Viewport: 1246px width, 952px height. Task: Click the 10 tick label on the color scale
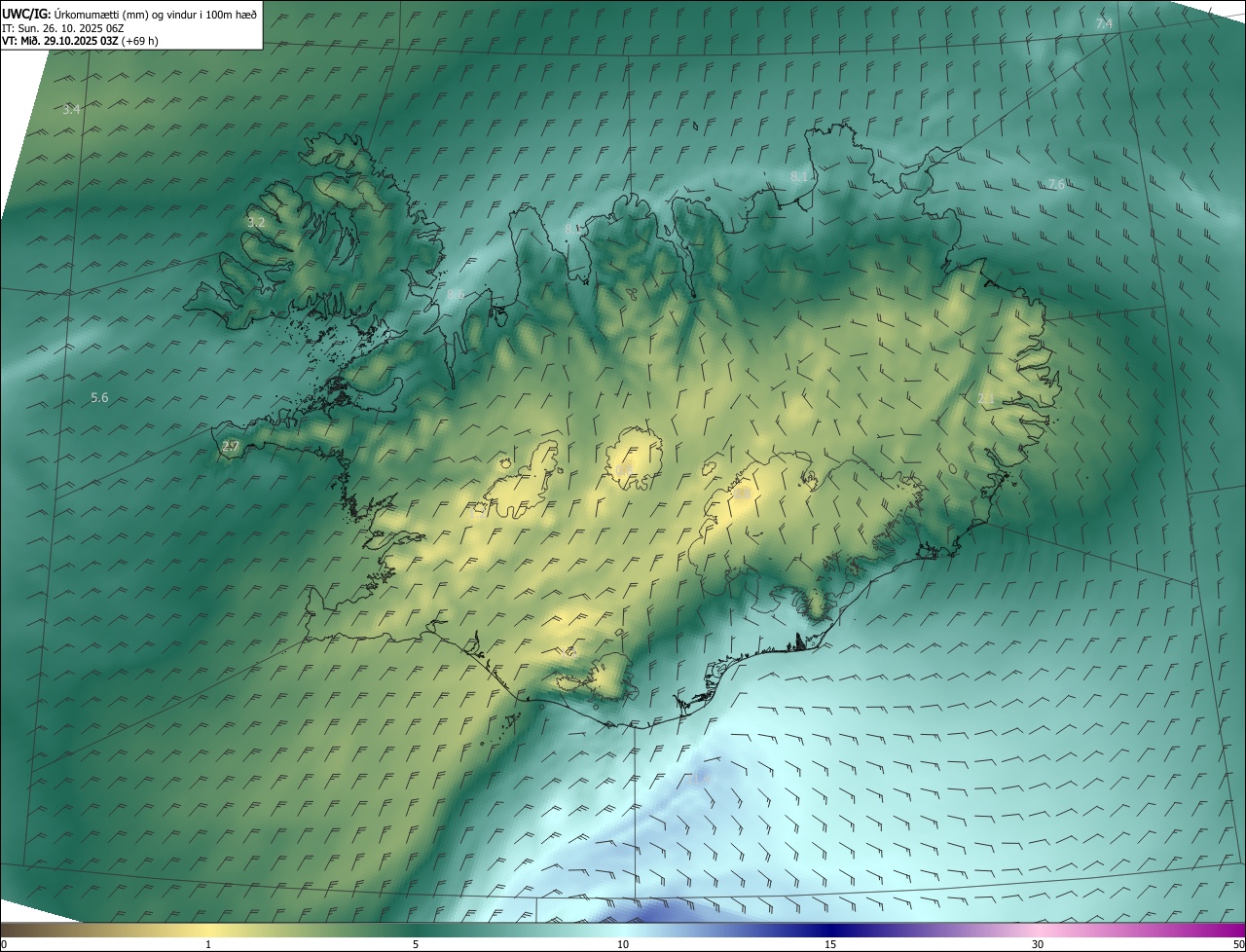coord(623,945)
